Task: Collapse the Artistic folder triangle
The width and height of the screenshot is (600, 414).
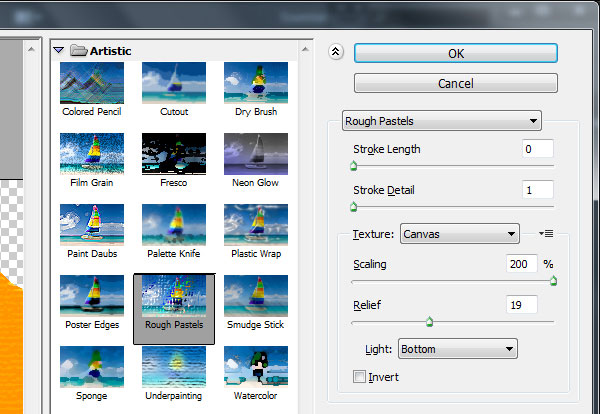Action: (x=59, y=50)
